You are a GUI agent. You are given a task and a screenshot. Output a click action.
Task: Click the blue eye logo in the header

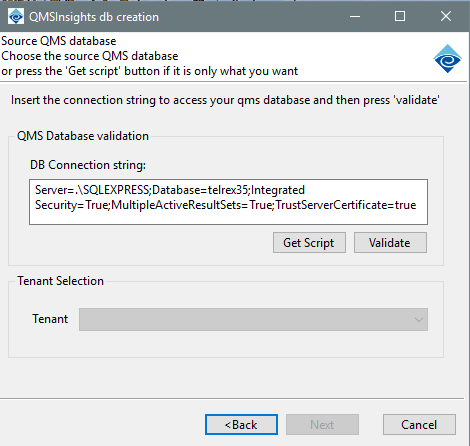click(447, 59)
